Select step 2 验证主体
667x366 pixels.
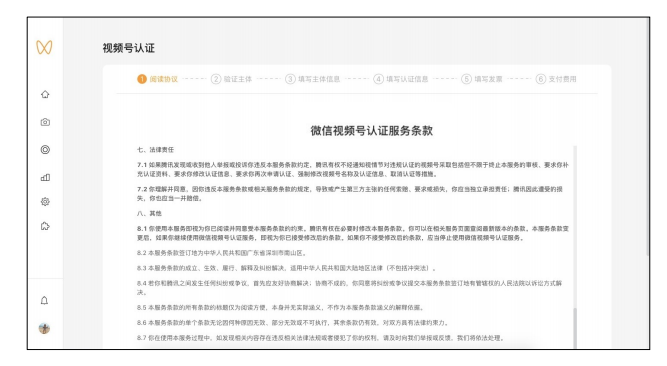point(231,79)
